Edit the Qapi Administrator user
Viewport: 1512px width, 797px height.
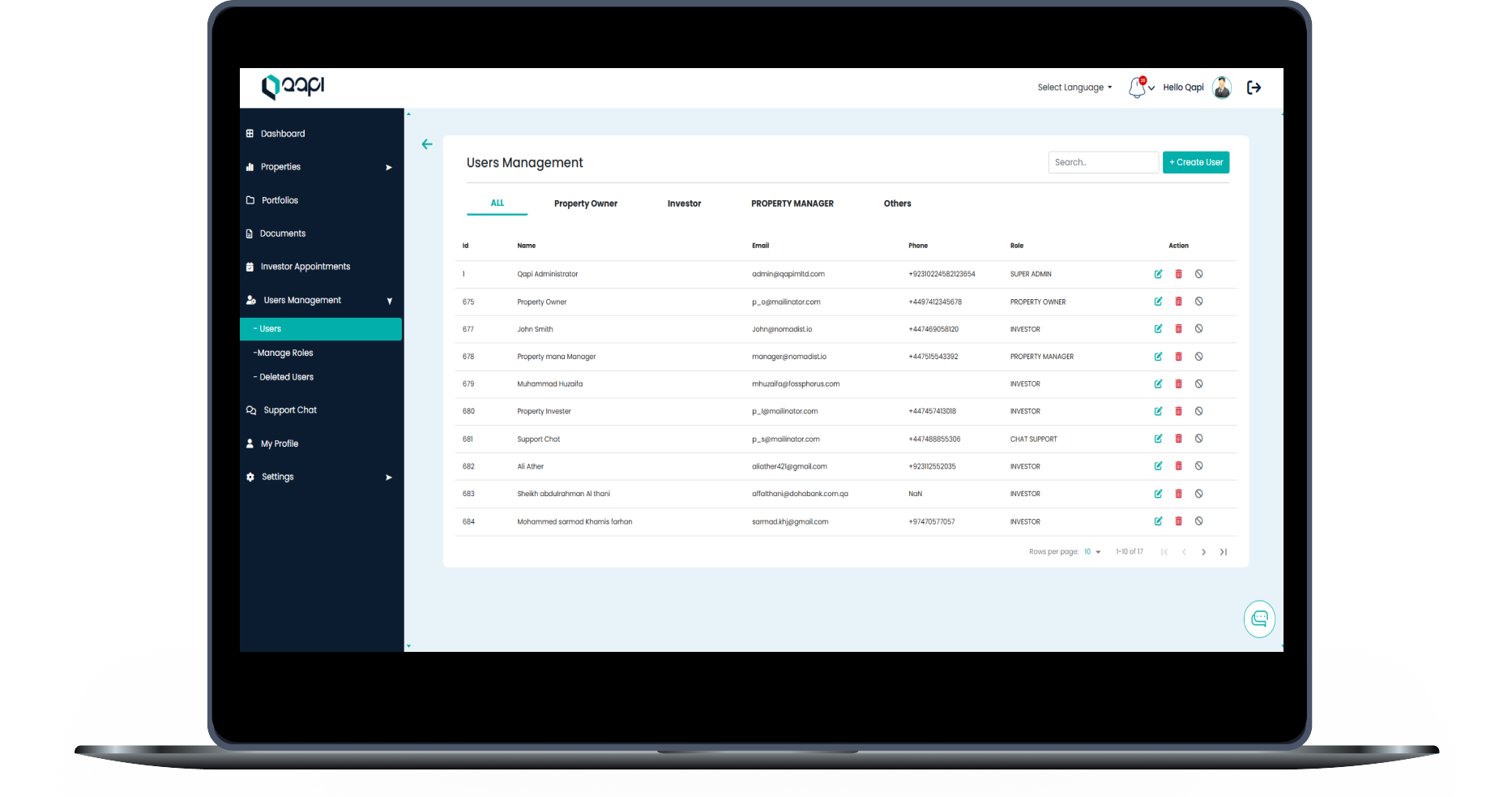(1158, 274)
